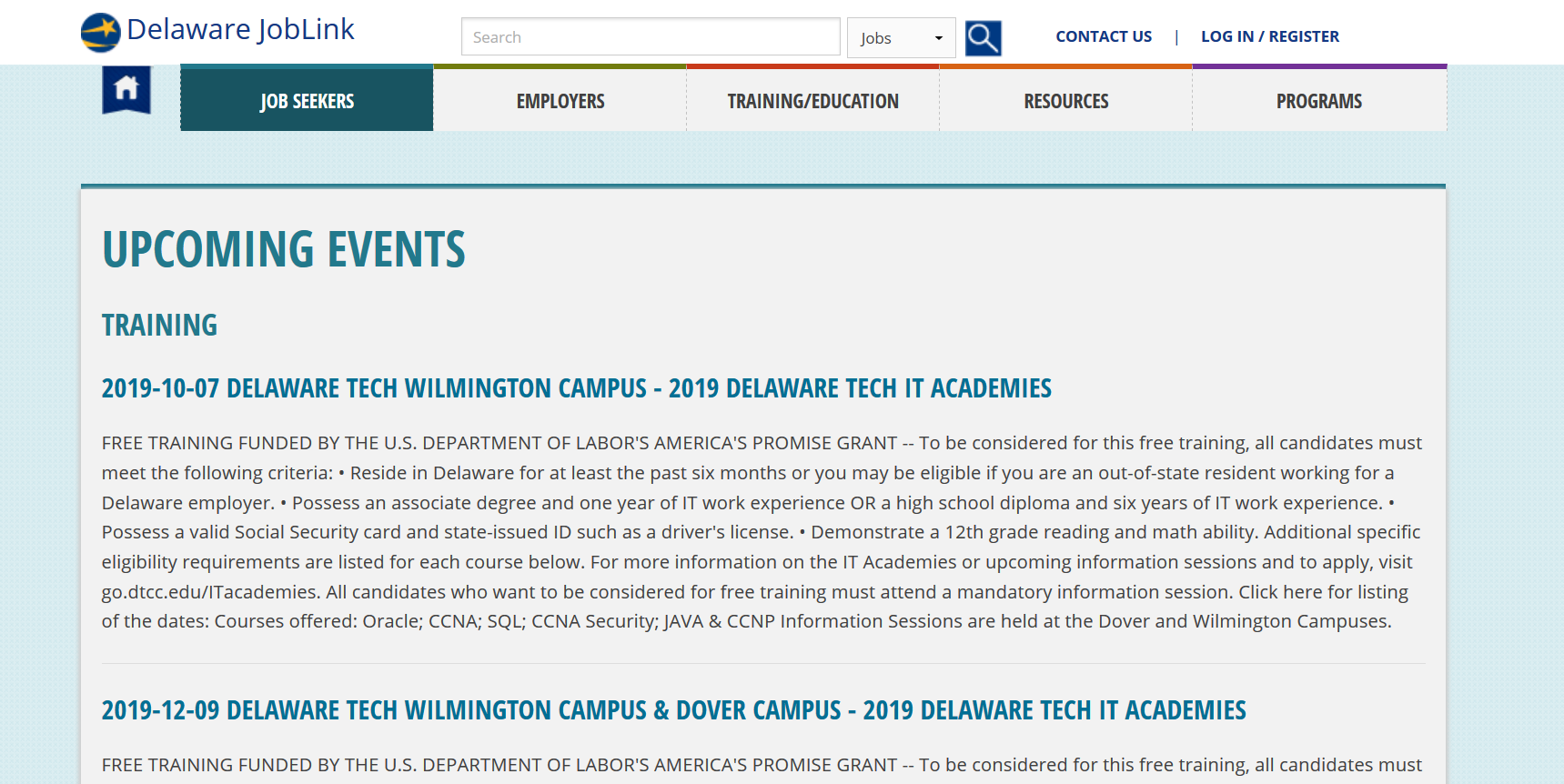The image size is (1564, 784).
Task: Select the Training/Education tab
Action: coord(812,99)
